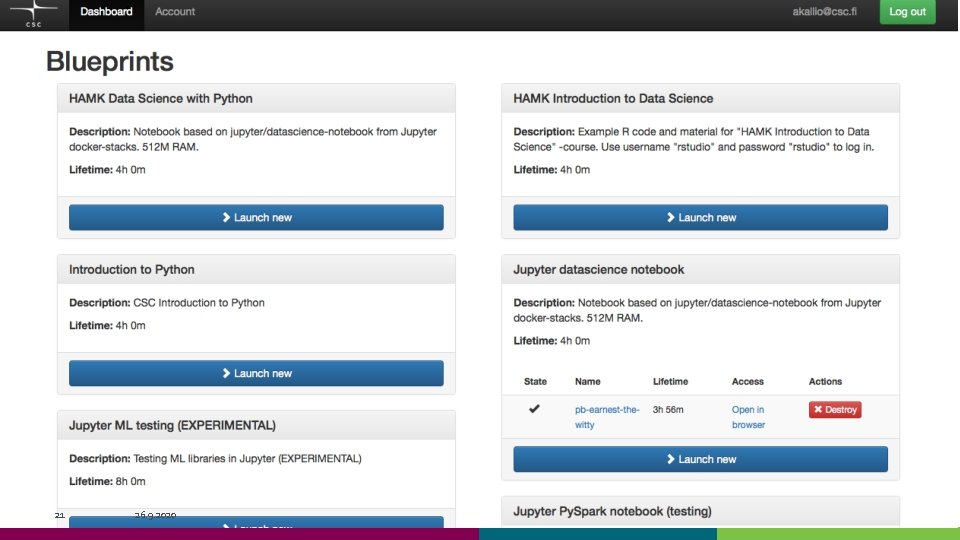Click the 8h 0m lifetime text
This screenshot has height=540, width=960.
tap(130, 481)
